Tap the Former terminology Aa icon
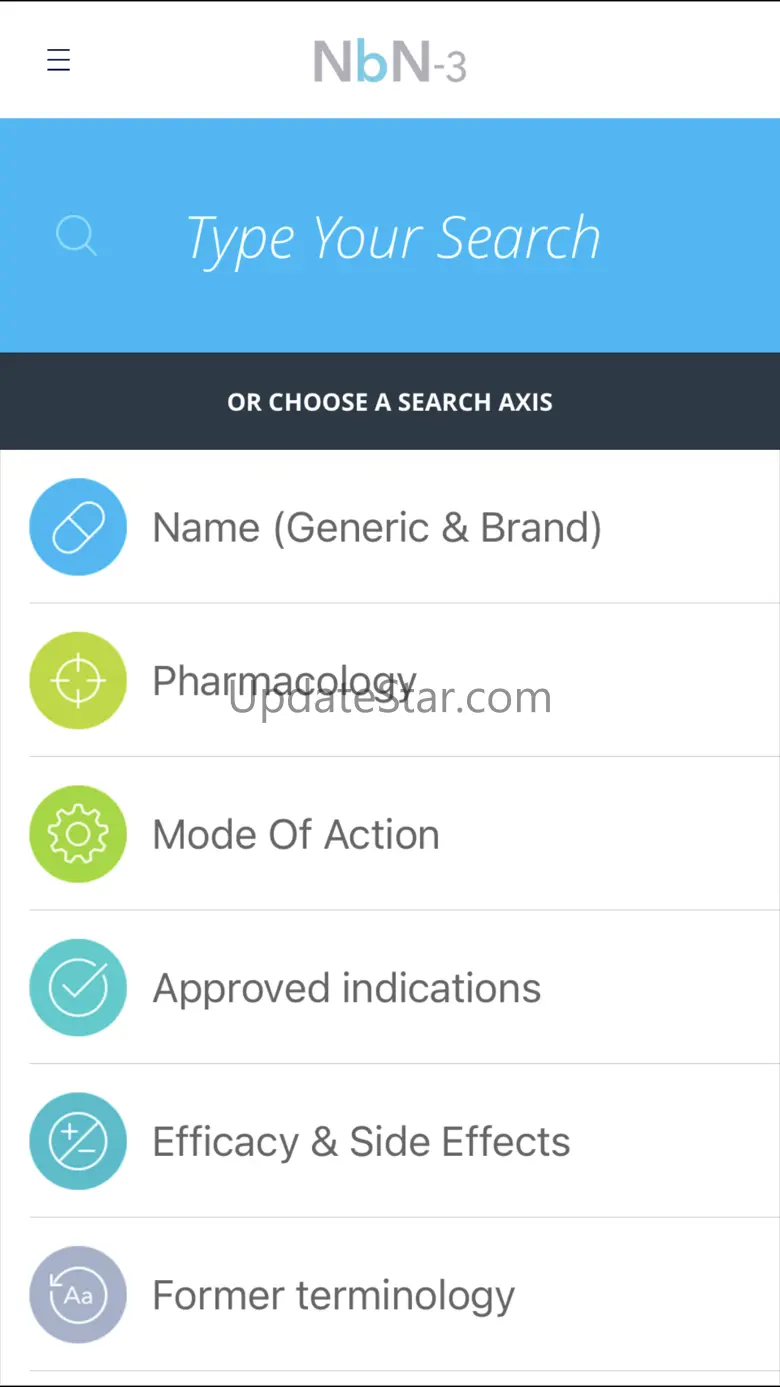780x1387 pixels. point(78,1295)
